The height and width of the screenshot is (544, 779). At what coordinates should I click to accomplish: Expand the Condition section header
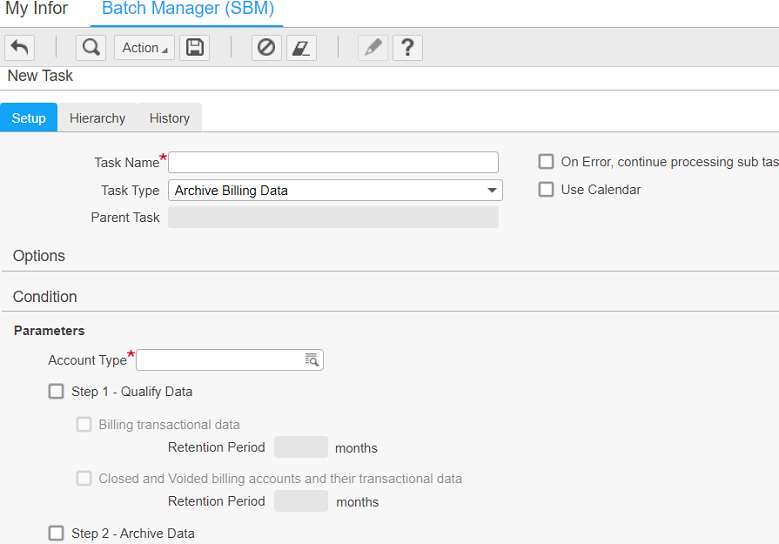tap(45, 297)
